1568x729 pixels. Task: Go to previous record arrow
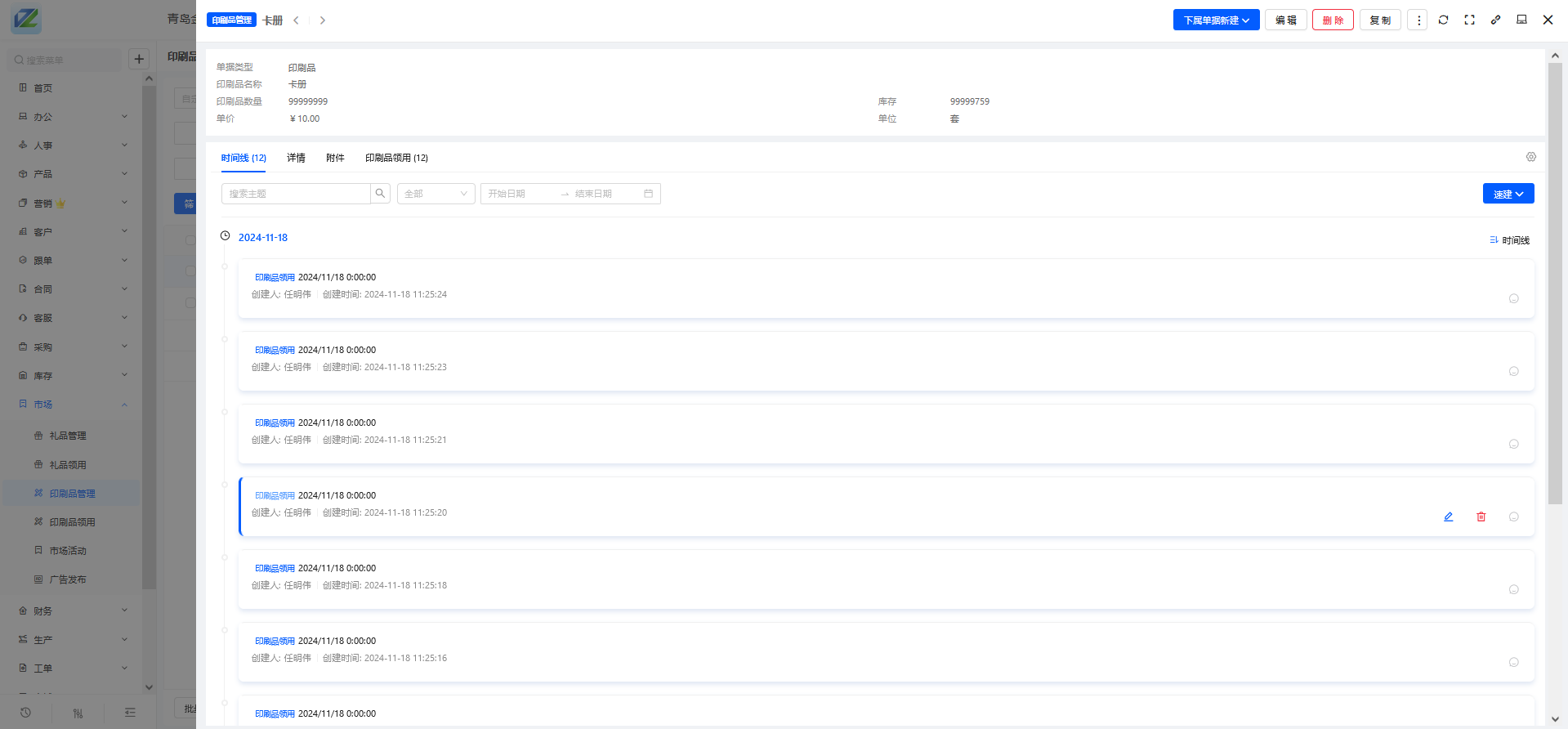296,20
